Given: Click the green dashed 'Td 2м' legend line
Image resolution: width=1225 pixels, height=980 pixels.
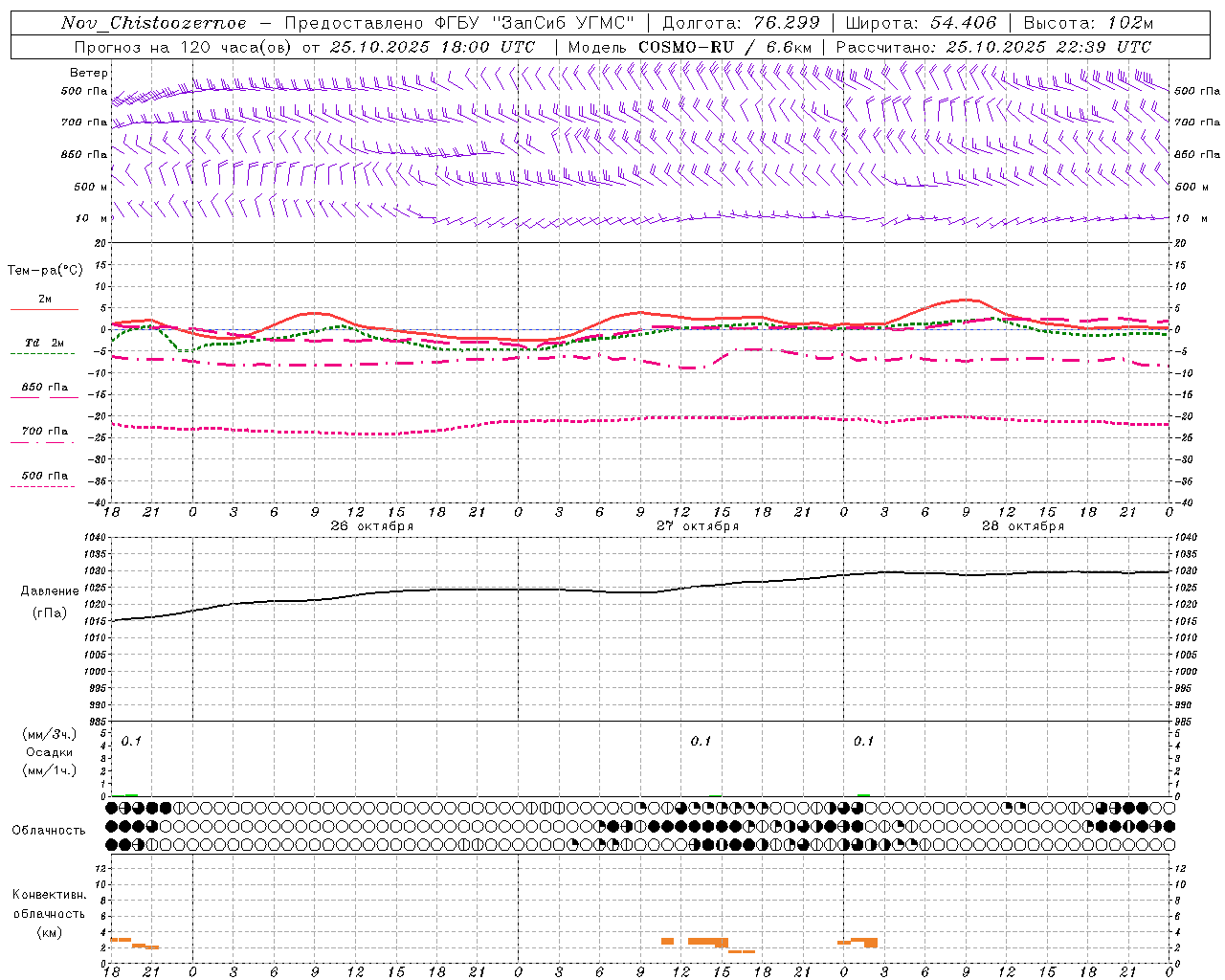Looking at the screenshot, I should pyautogui.click(x=42, y=353).
